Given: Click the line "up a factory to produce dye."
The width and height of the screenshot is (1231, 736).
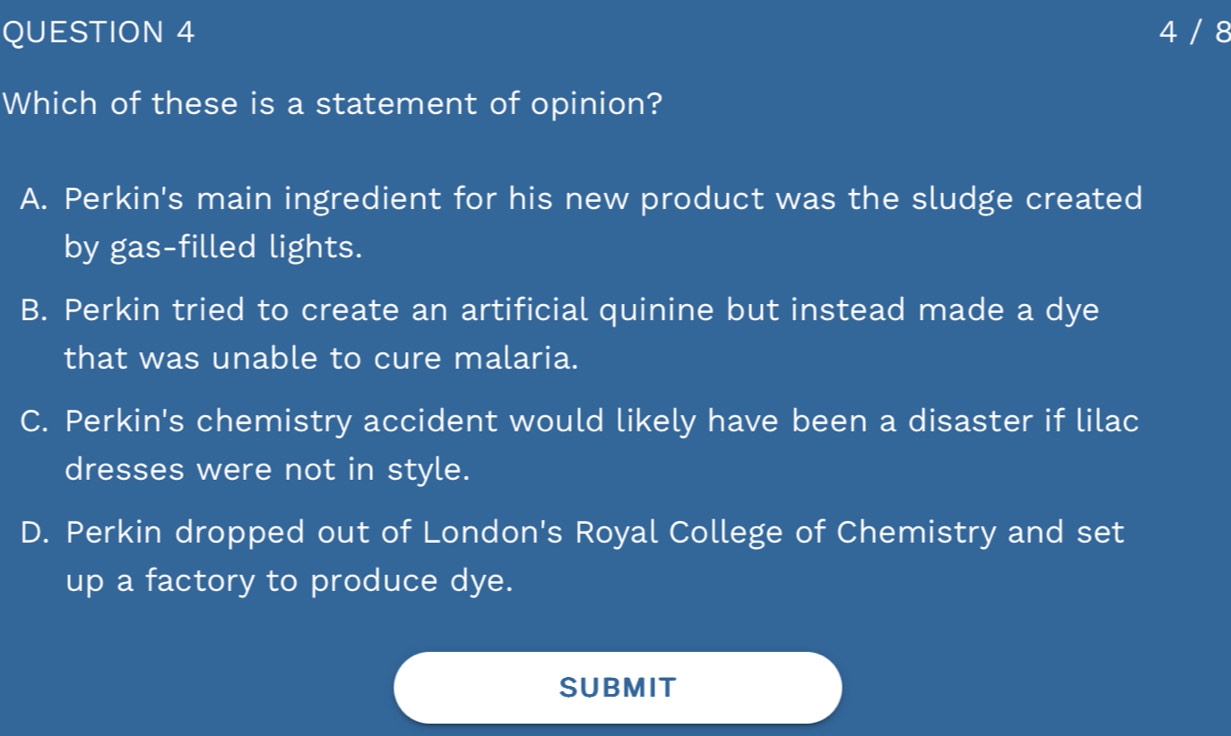Looking at the screenshot, I should (289, 581).
